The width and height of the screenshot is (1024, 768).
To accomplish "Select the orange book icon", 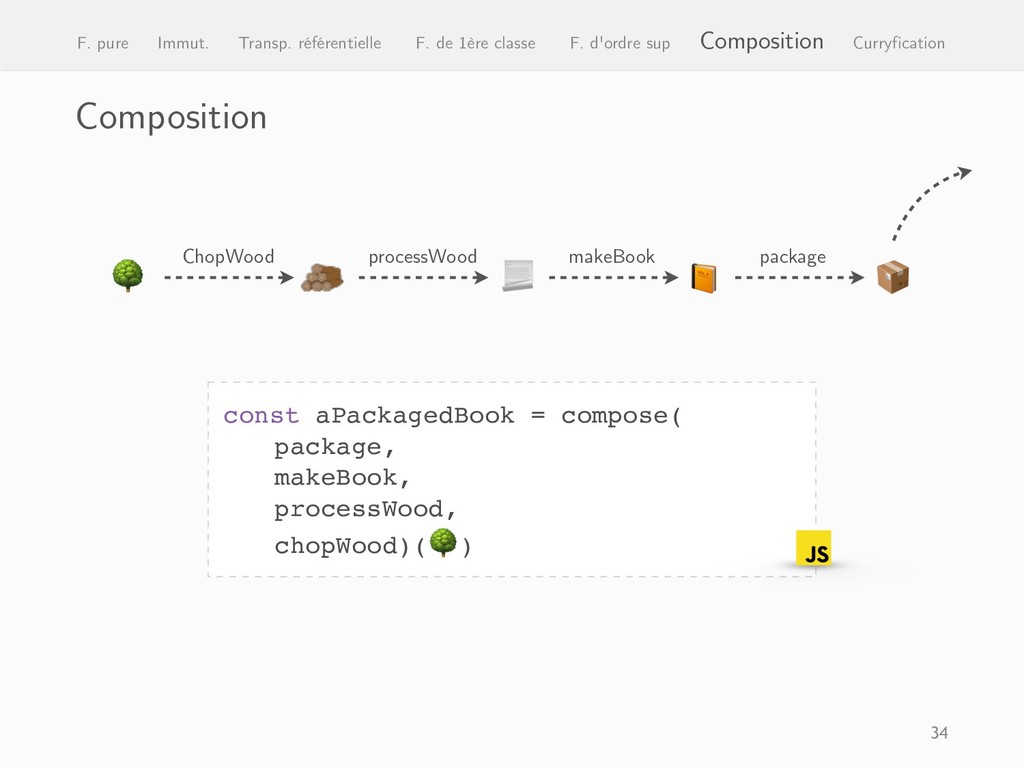I will pyautogui.click(x=704, y=278).
